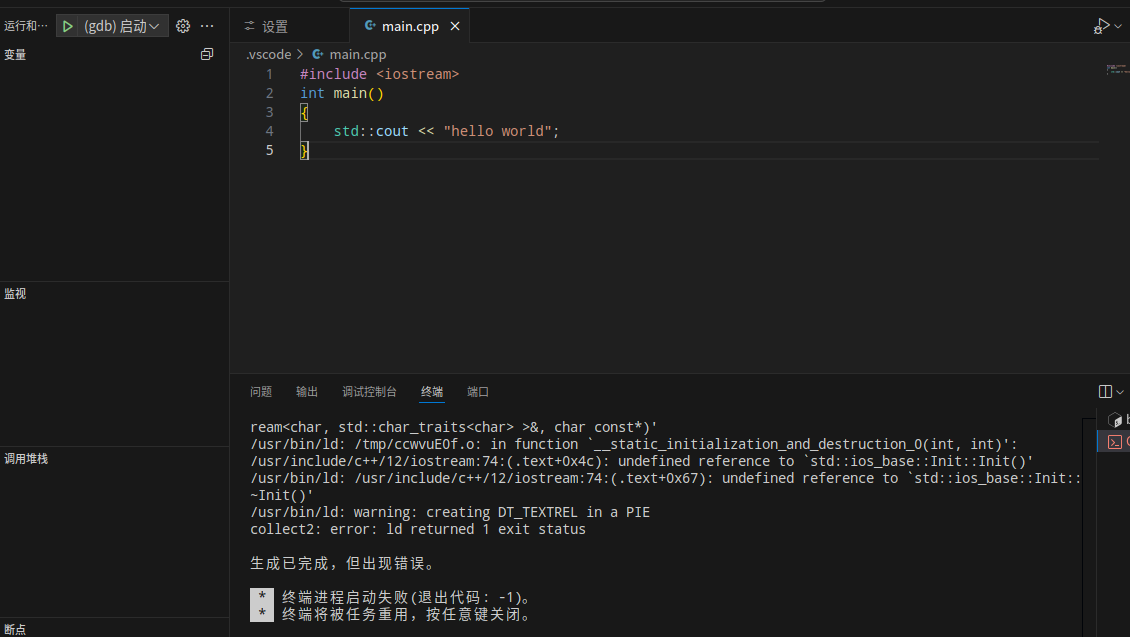Collapse the 变量 section header

(115, 55)
